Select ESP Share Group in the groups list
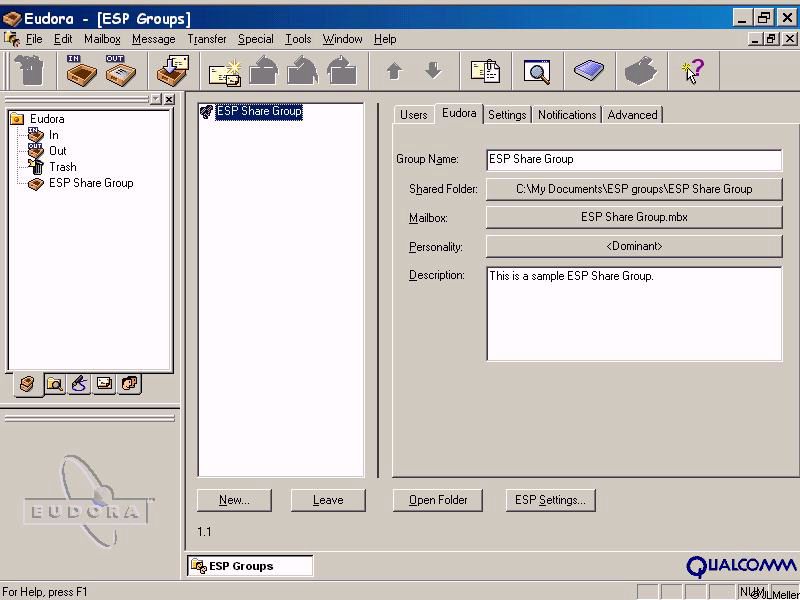800x600 pixels. (259, 111)
